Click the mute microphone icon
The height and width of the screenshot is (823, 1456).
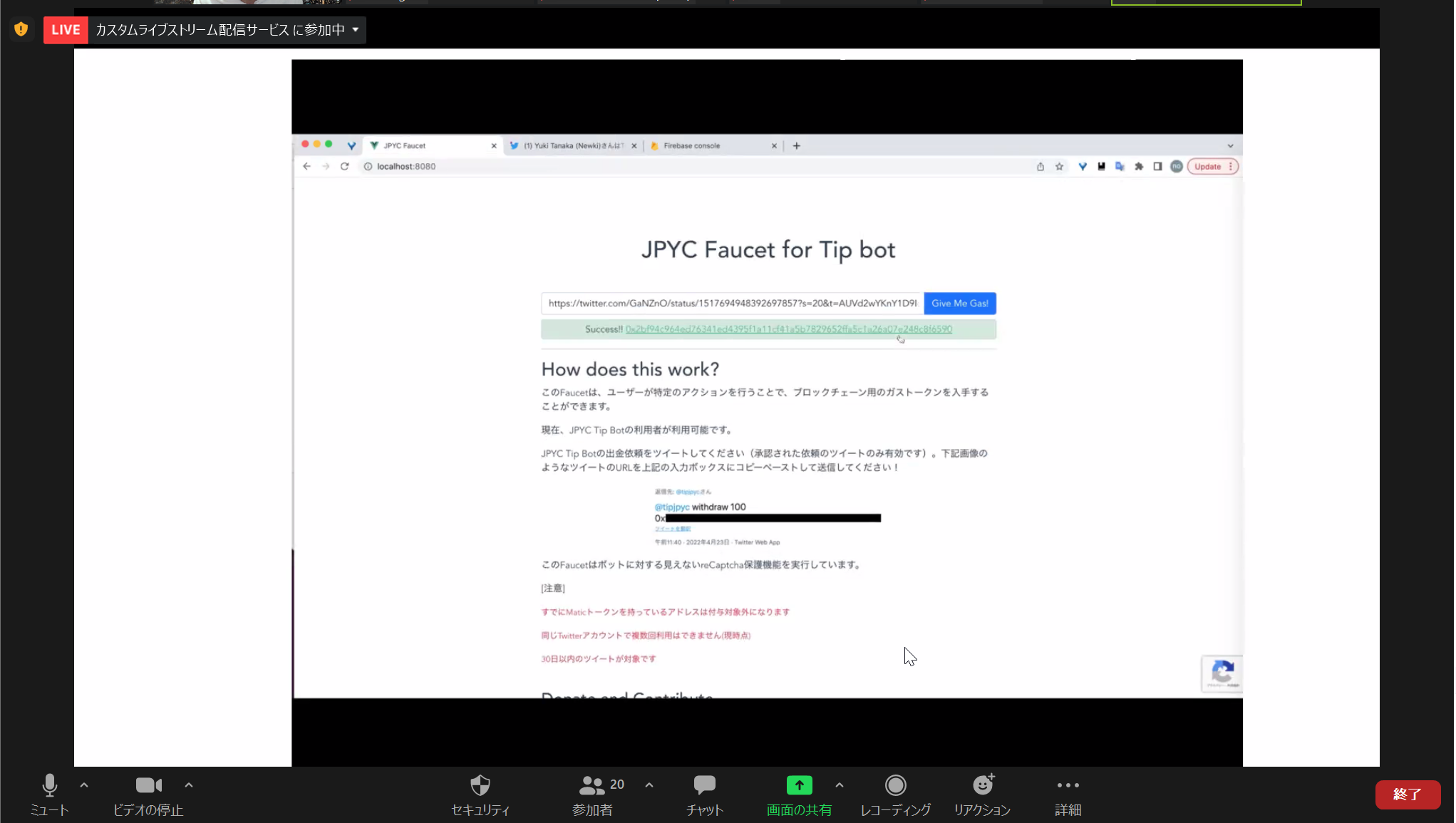pos(49,785)
